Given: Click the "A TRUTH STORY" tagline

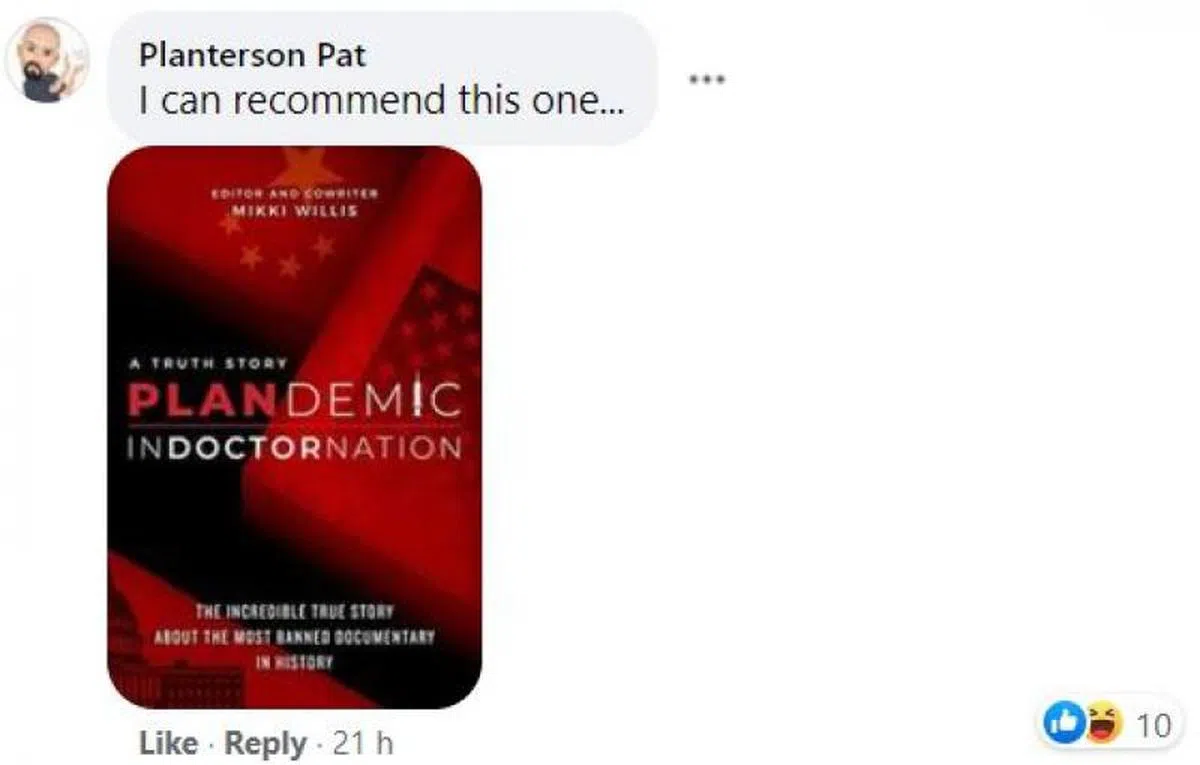Looking at the screenshot, I should click(x=206, y=363).
